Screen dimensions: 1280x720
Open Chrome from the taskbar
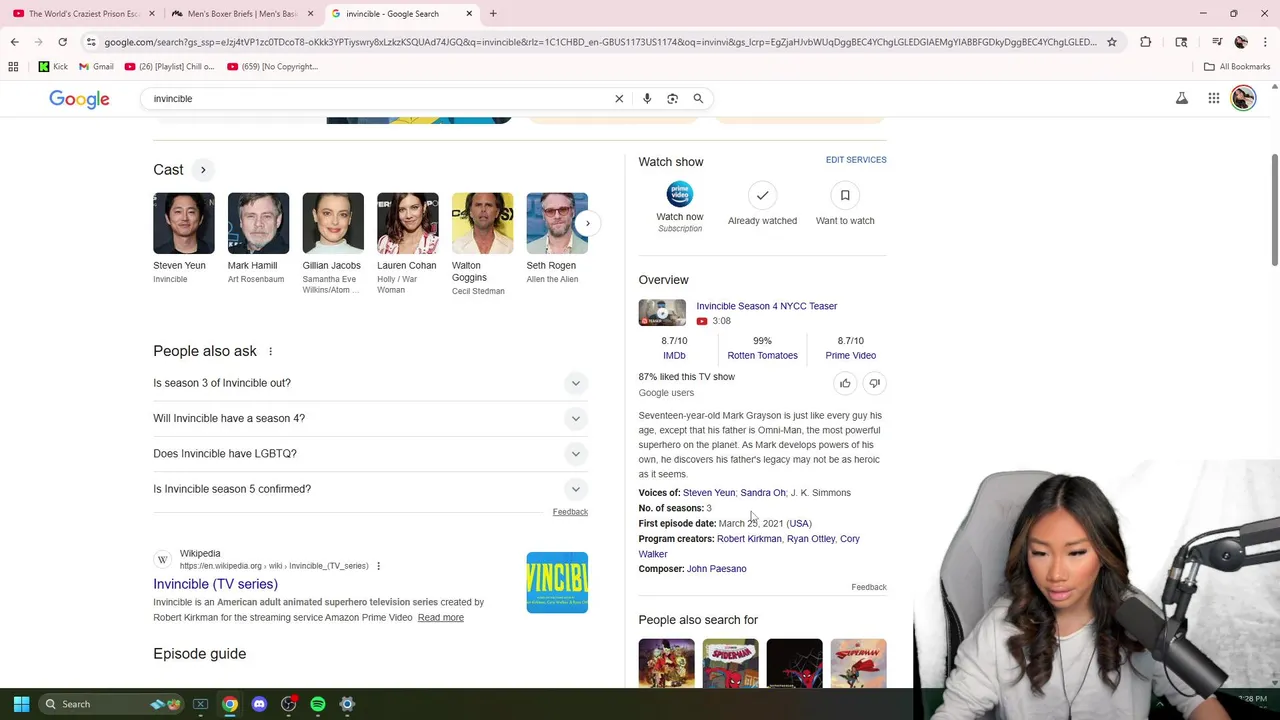(230, 704)
